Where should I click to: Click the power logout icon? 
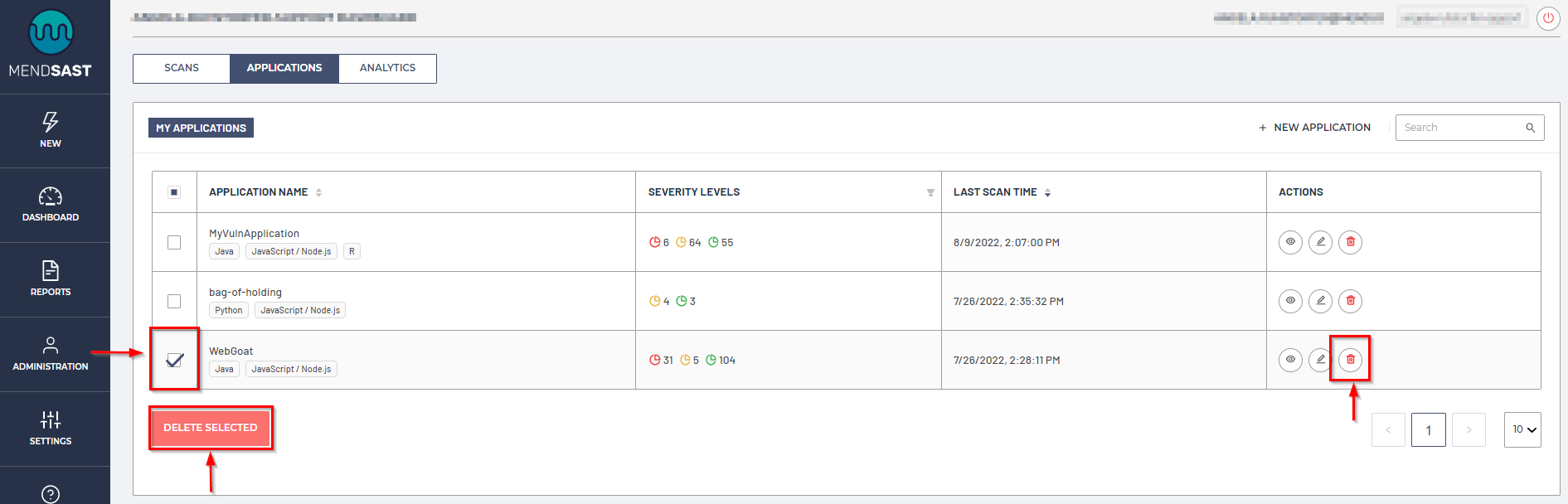1548,18
